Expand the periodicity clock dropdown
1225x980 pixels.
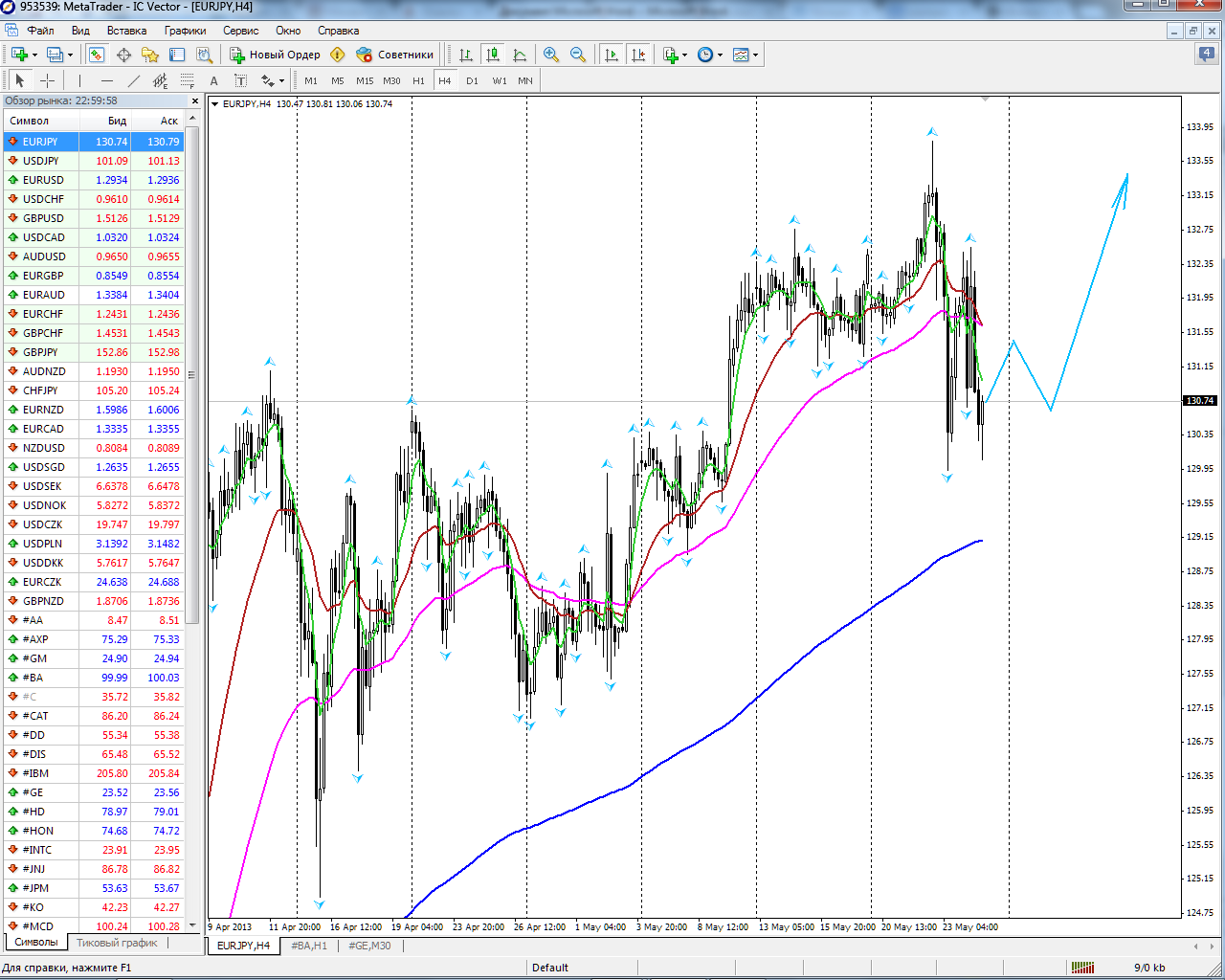(x=720, y=55)
